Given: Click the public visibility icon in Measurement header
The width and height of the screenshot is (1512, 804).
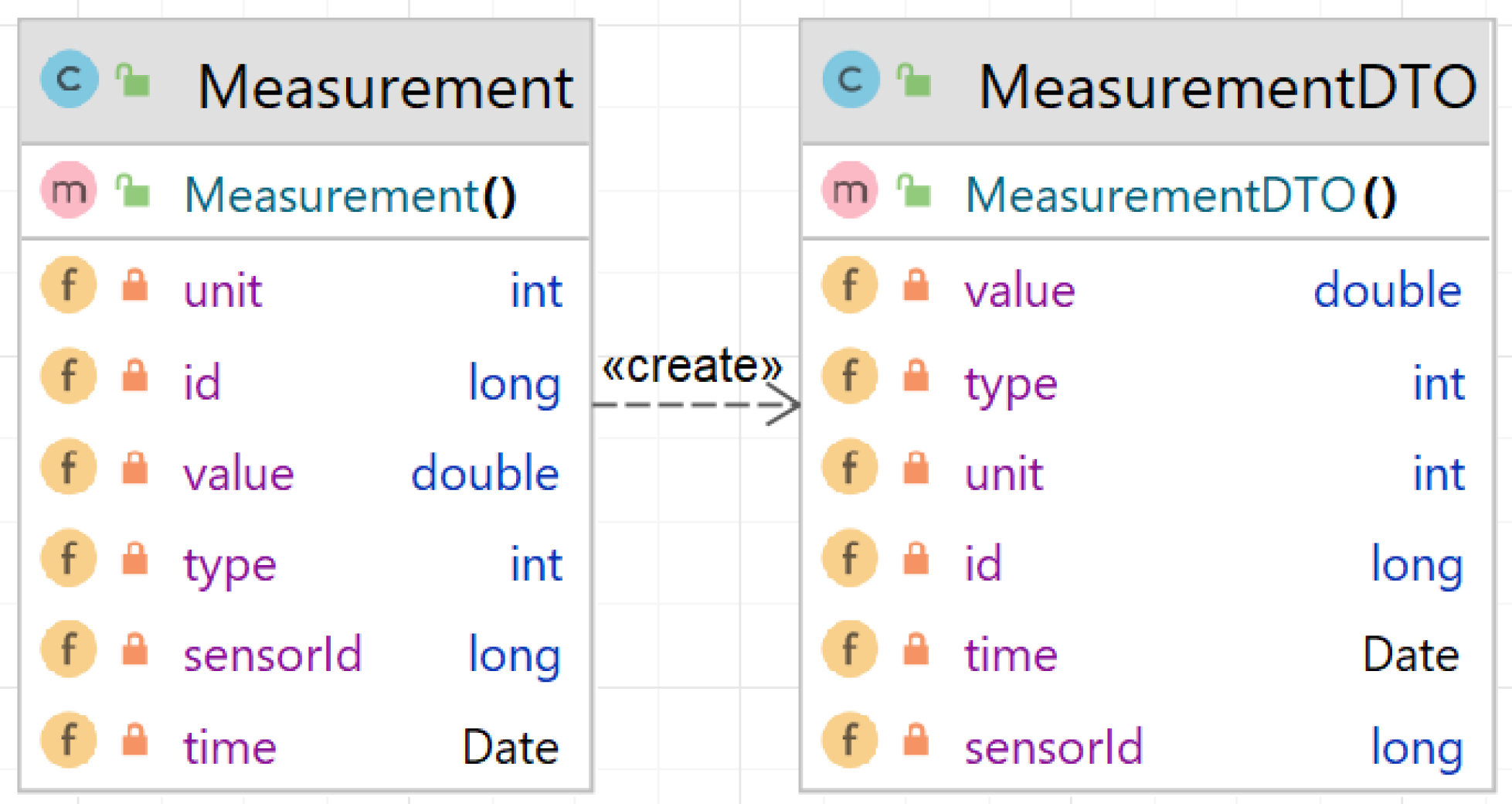Looking at the screenshot, I should point(133,80).
